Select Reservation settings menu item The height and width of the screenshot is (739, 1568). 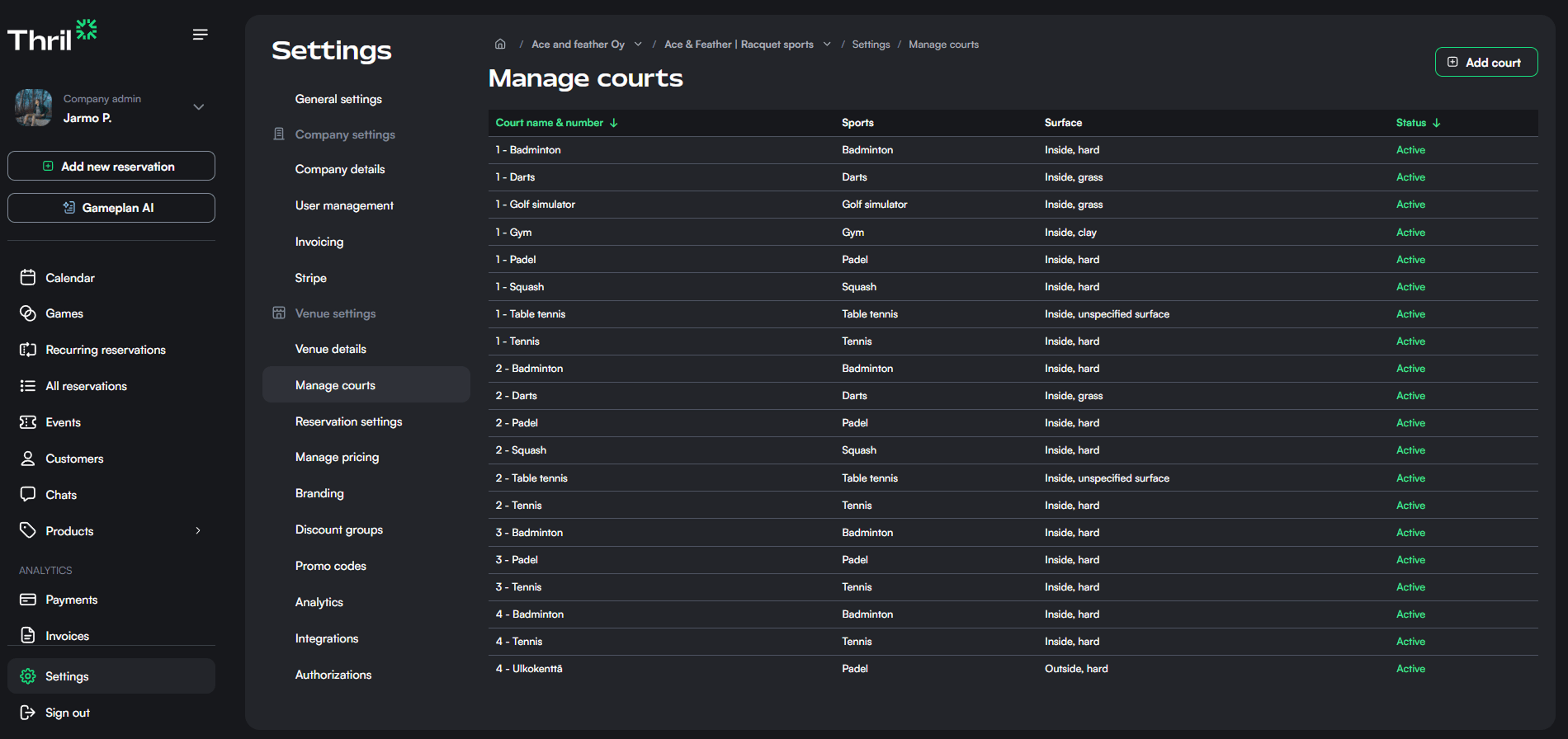[x=348, y=421]
